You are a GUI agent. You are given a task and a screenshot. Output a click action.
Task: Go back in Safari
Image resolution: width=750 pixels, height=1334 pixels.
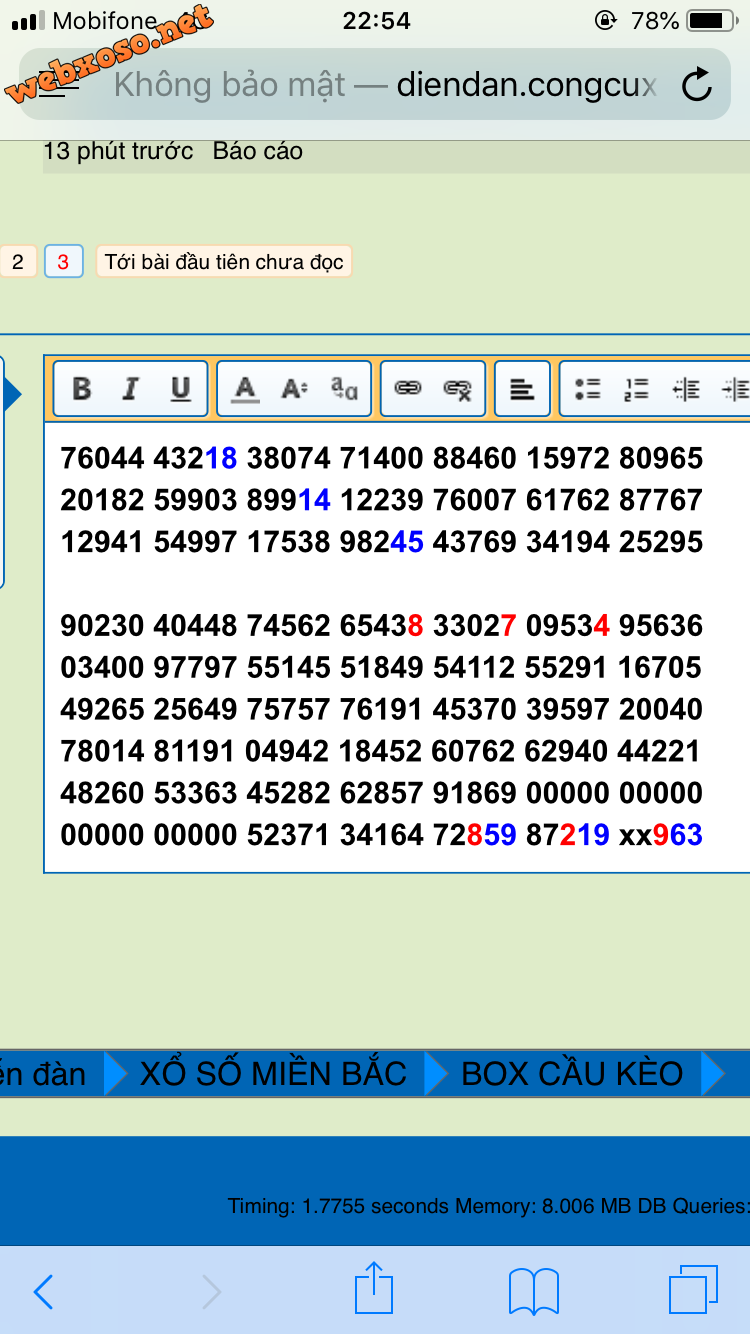point(43,1292)
